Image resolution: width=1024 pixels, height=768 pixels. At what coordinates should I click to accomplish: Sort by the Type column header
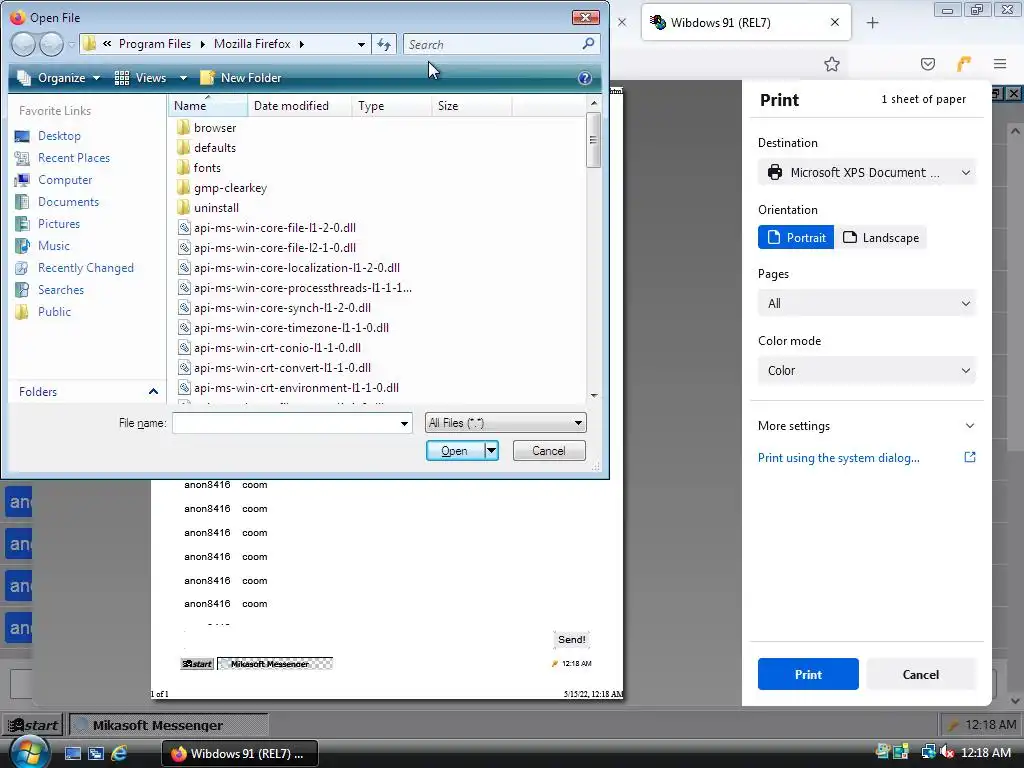tap(391, 106)
